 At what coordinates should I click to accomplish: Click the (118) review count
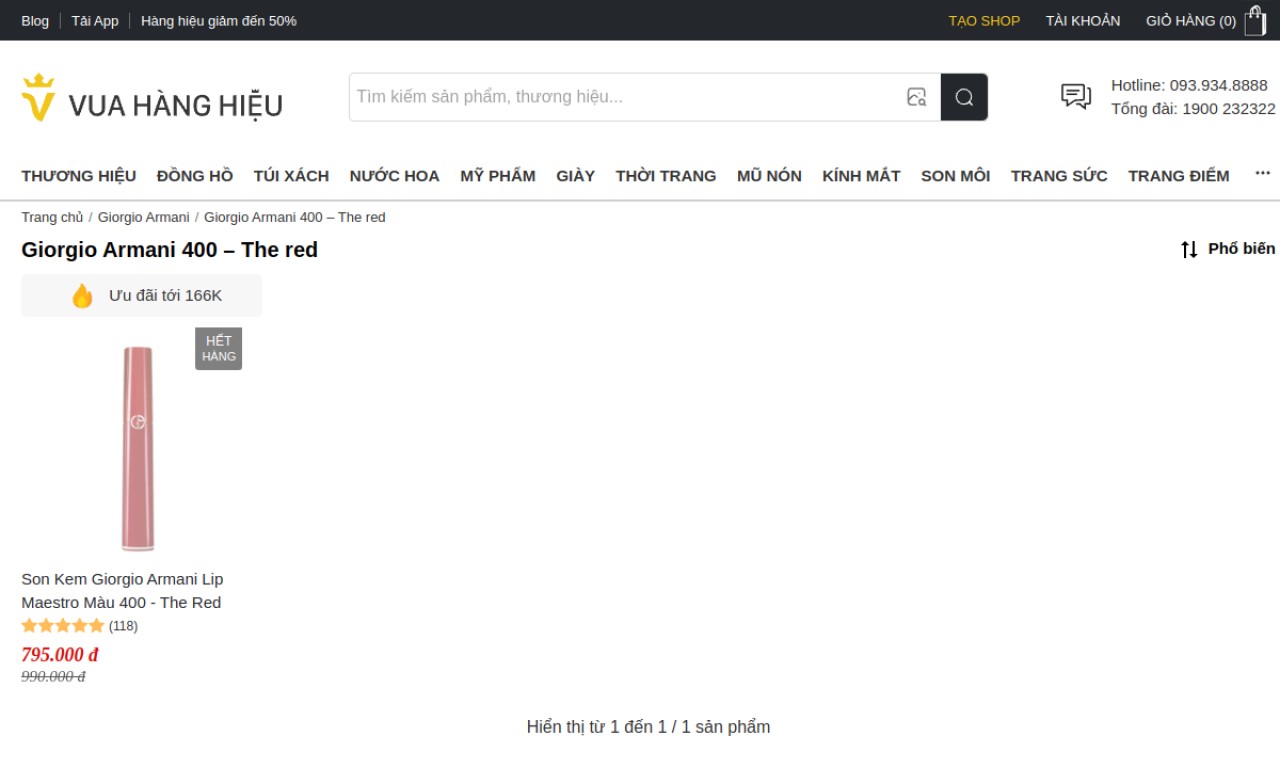(123, 626)
